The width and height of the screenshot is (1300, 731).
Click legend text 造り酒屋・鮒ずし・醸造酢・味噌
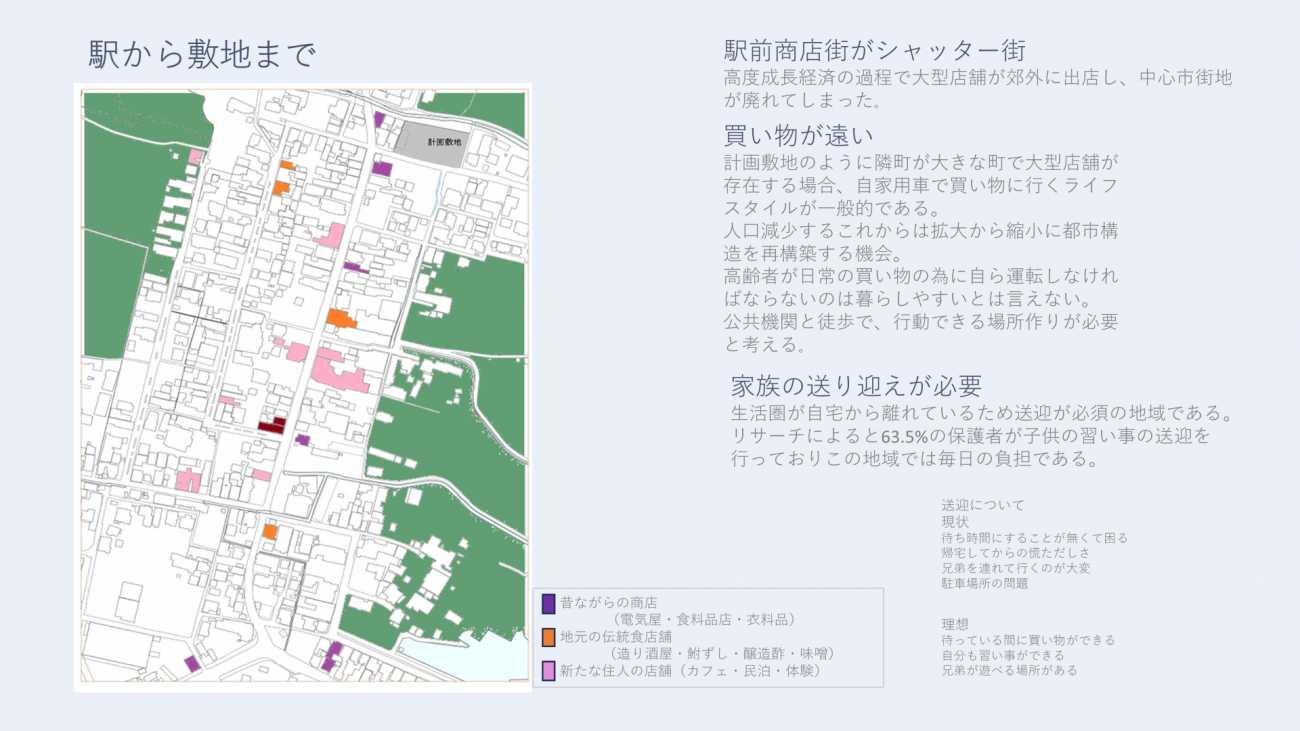pyautogui.click(x=722, y=653)
